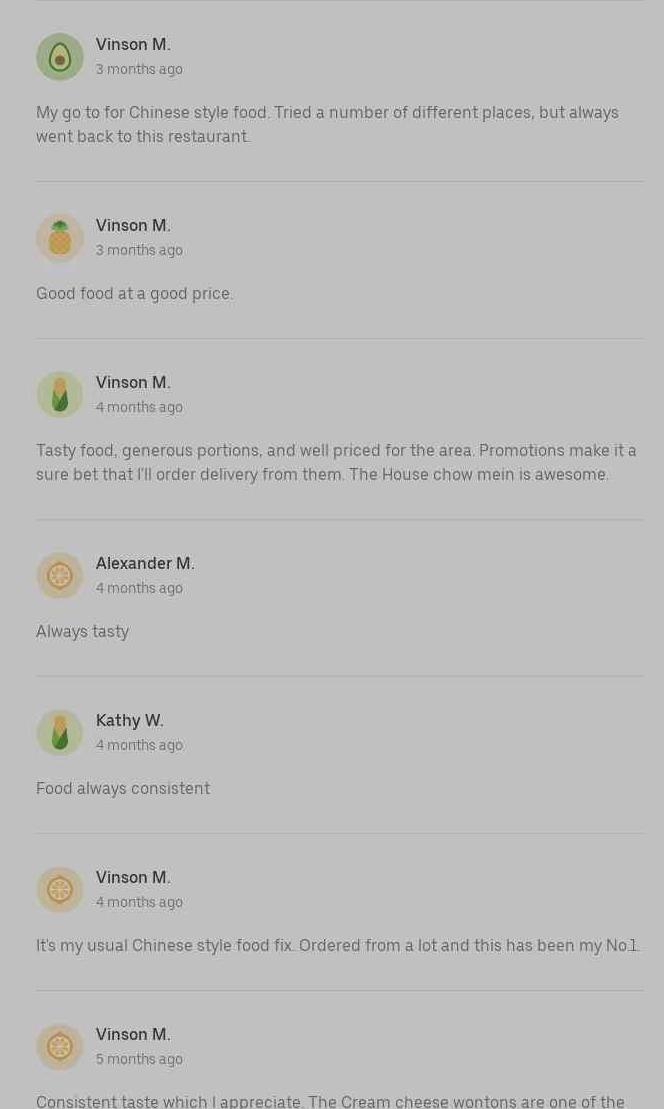Click the 'Tasty food, generous portions' review text
The width and height of the screenshot is (664, 1109).
336,462
